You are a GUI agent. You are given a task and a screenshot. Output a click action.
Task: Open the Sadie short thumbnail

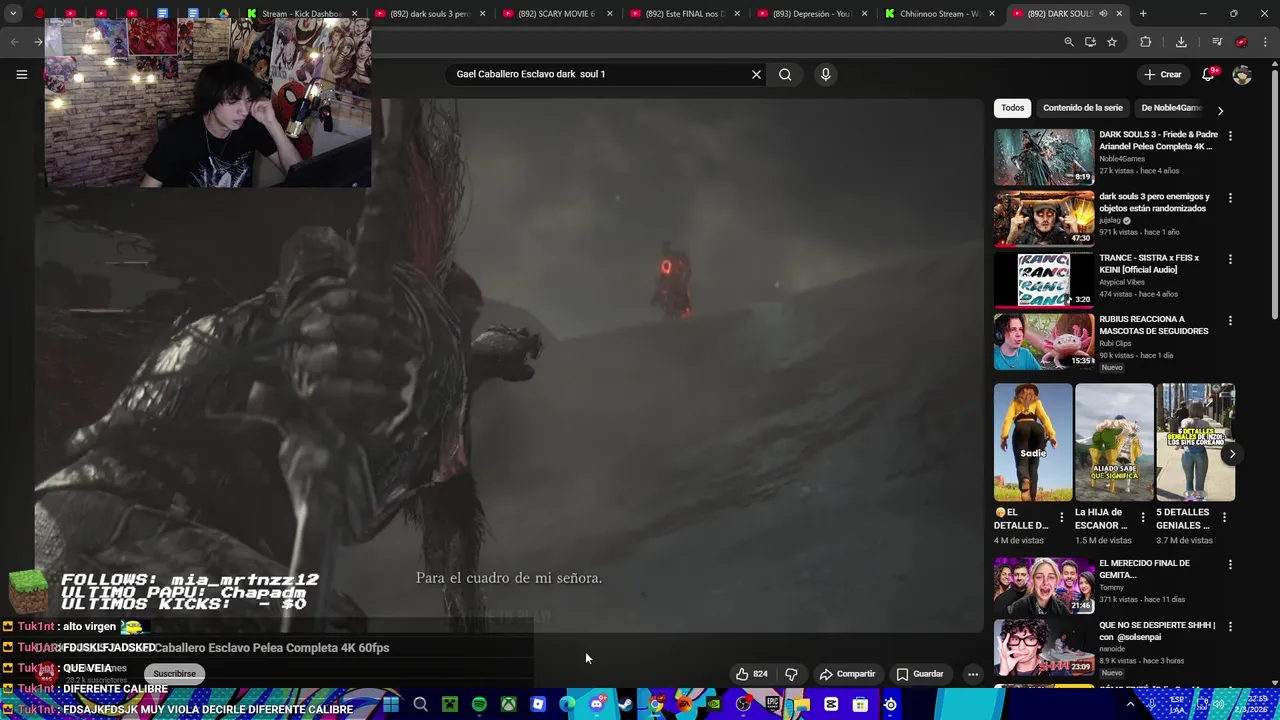(x=1033, y=442)
